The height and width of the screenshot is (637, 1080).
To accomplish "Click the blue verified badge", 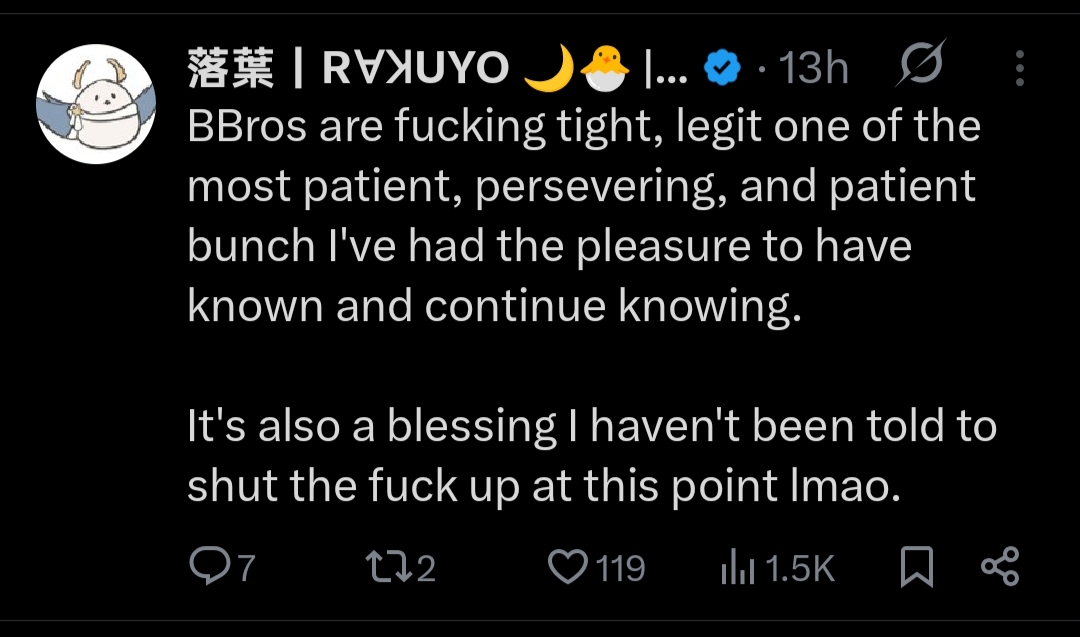I will (722, 68).
